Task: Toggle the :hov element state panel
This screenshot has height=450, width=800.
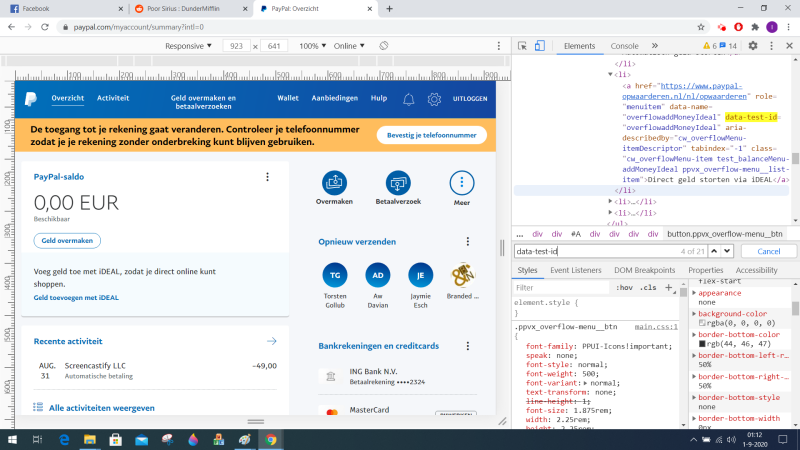Action: click(624, 287)
